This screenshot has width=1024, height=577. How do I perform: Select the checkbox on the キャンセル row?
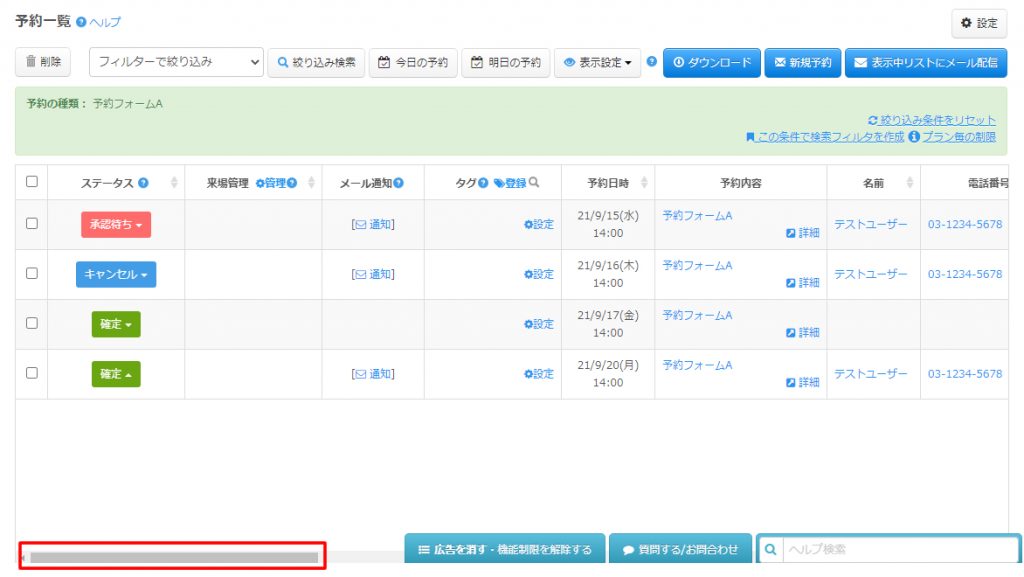(x=32, y=274)
